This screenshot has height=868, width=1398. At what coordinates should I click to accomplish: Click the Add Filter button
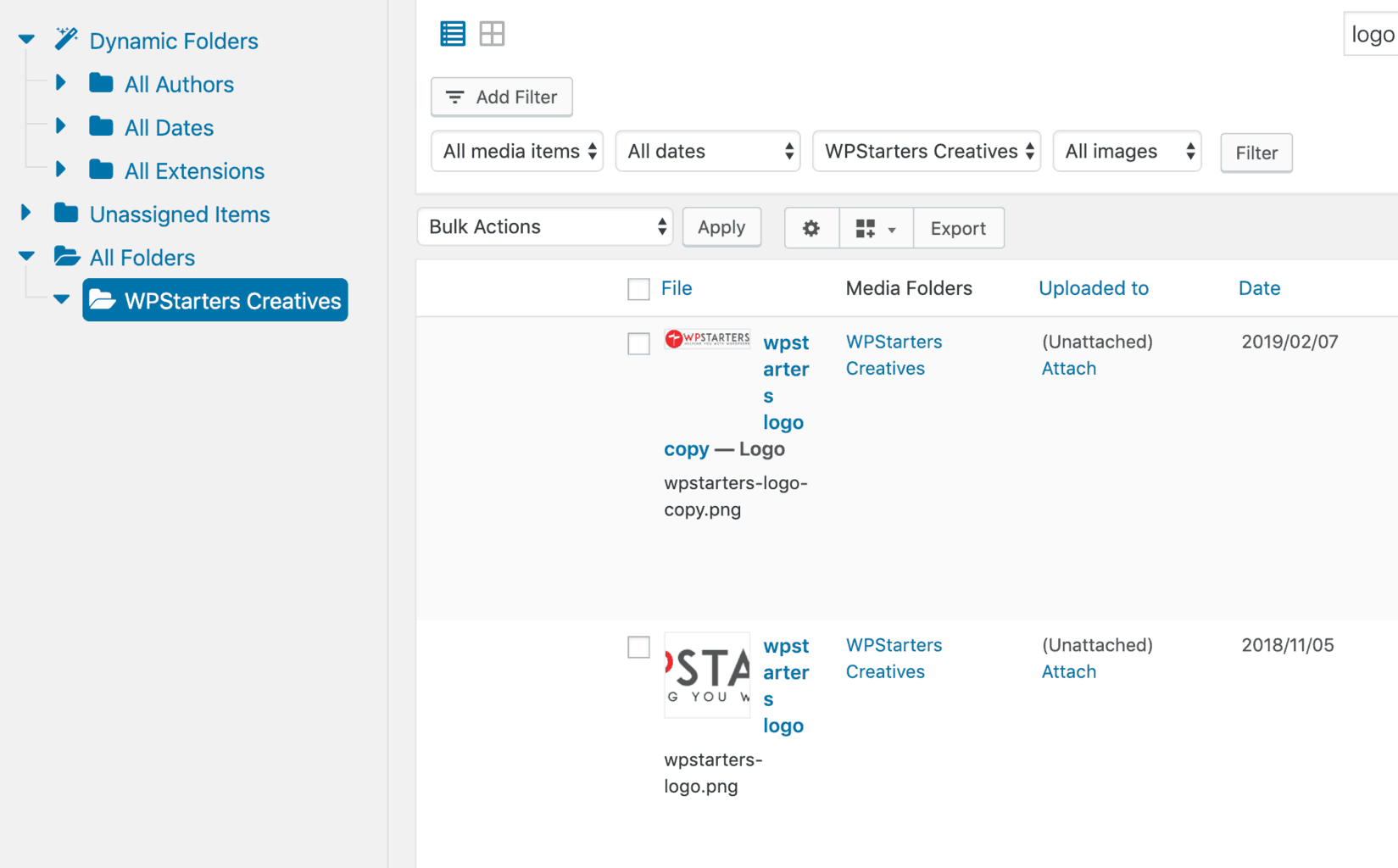tap(502, 97)
